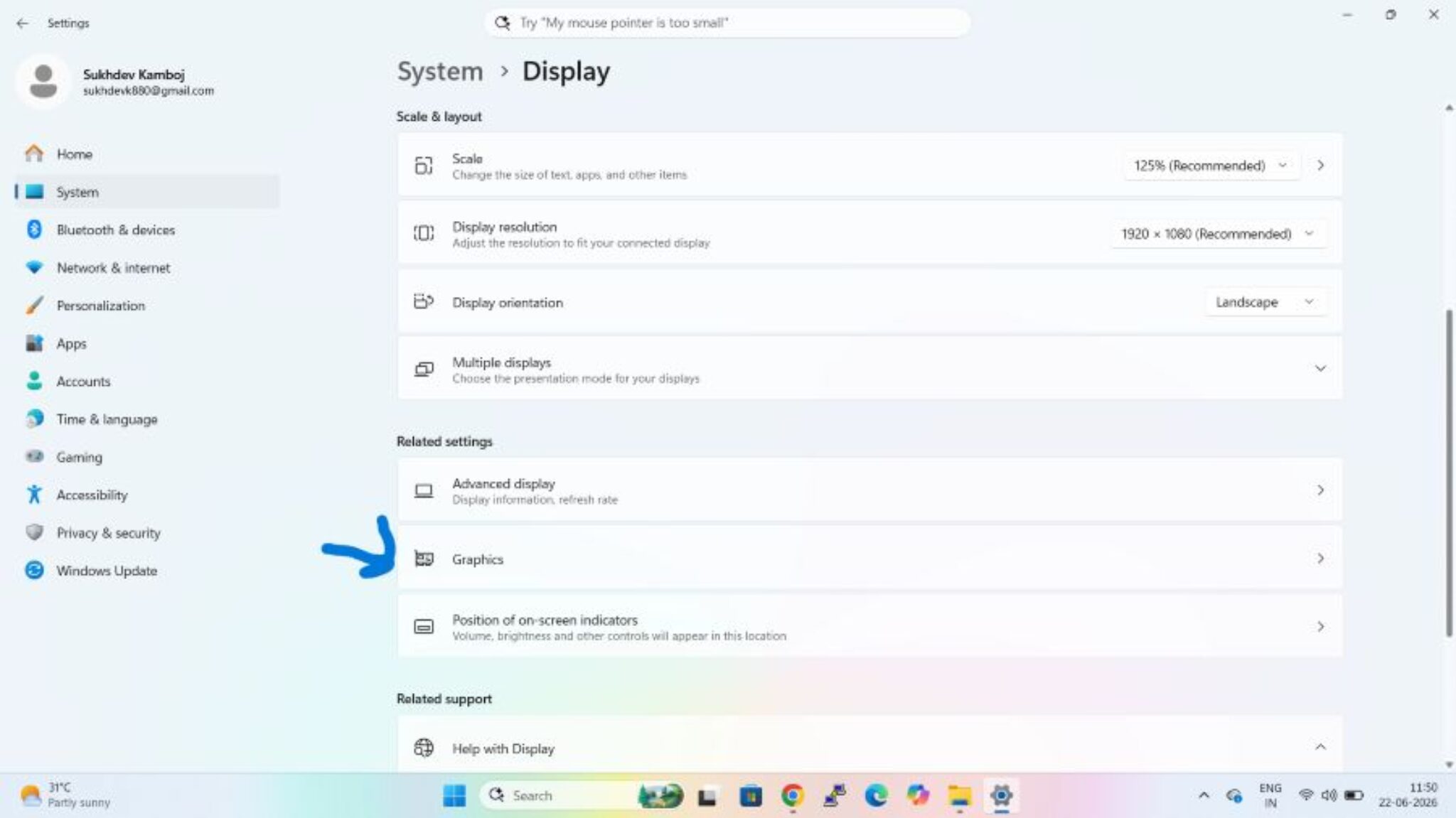Go to Home in the sidebar

147,154
